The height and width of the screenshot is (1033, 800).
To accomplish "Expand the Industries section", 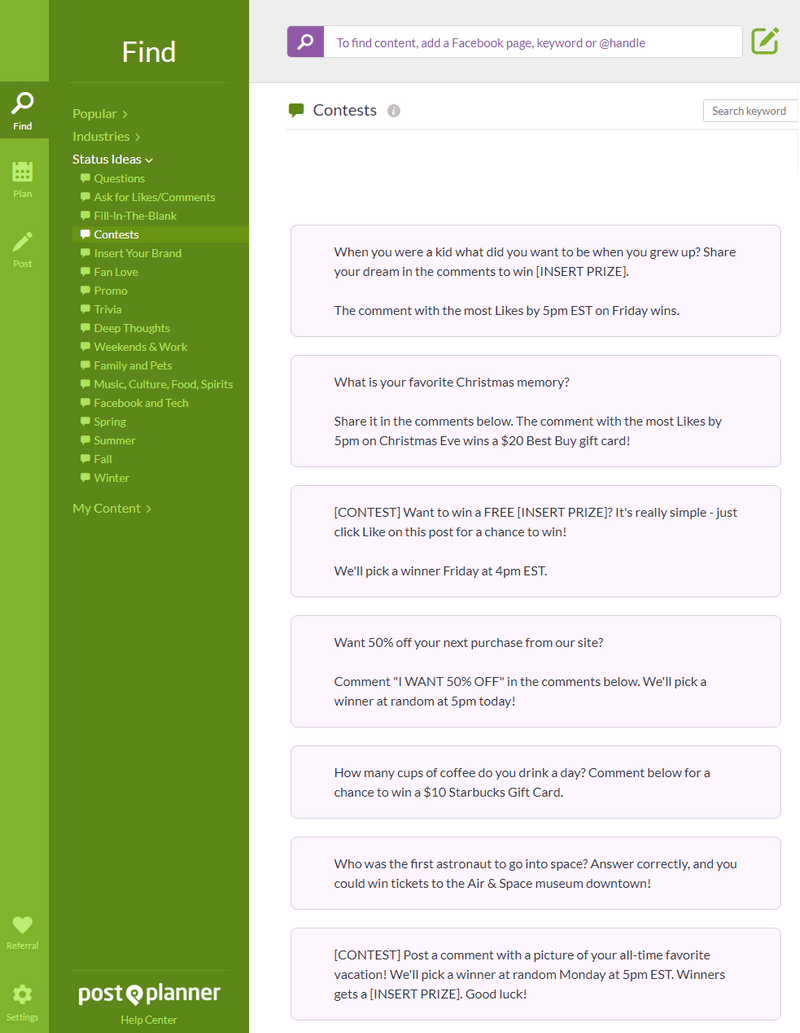I will click(x=106, y=136).
